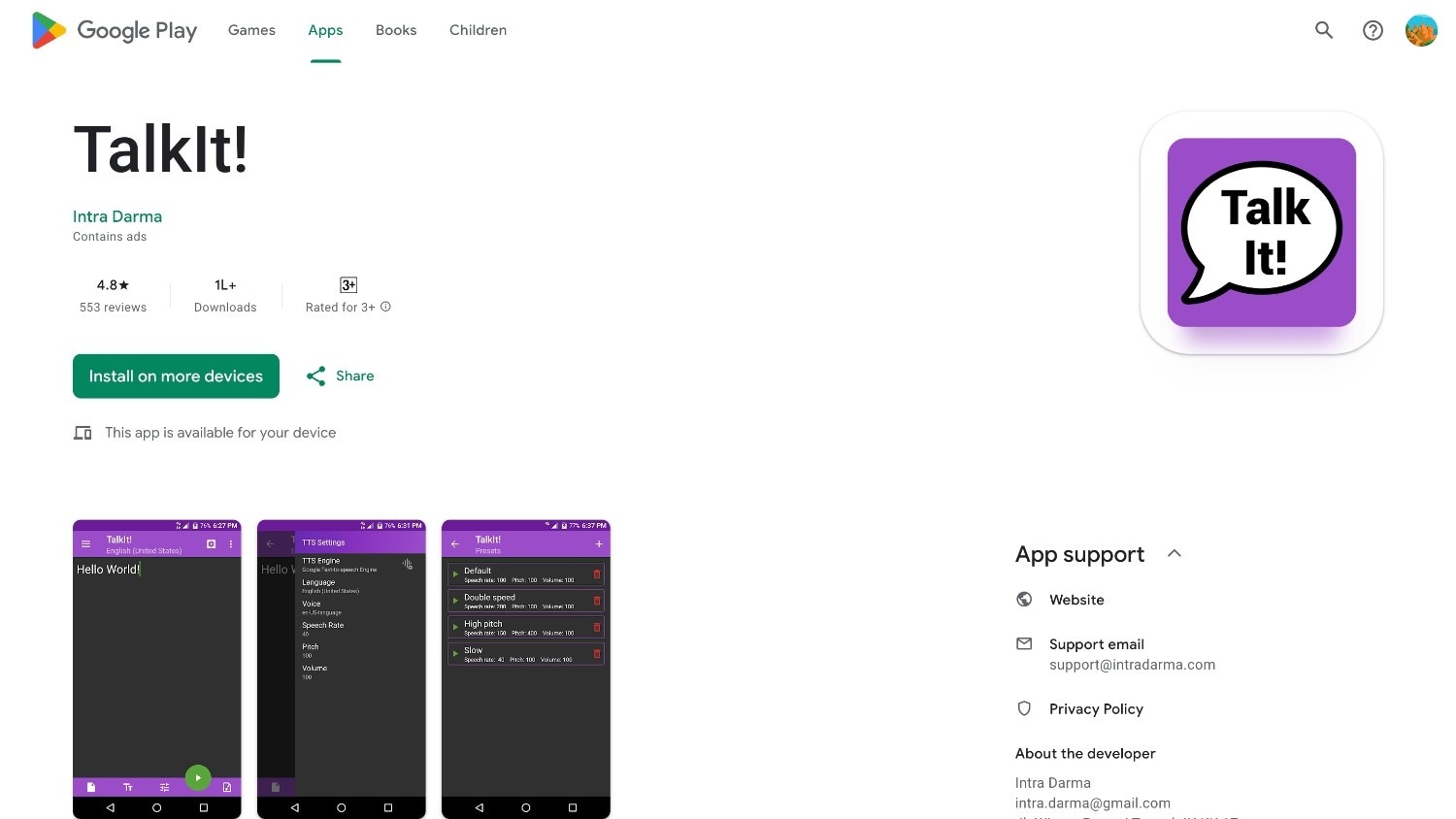
Task: Open the developer Website link
Action: point(1076,600)
